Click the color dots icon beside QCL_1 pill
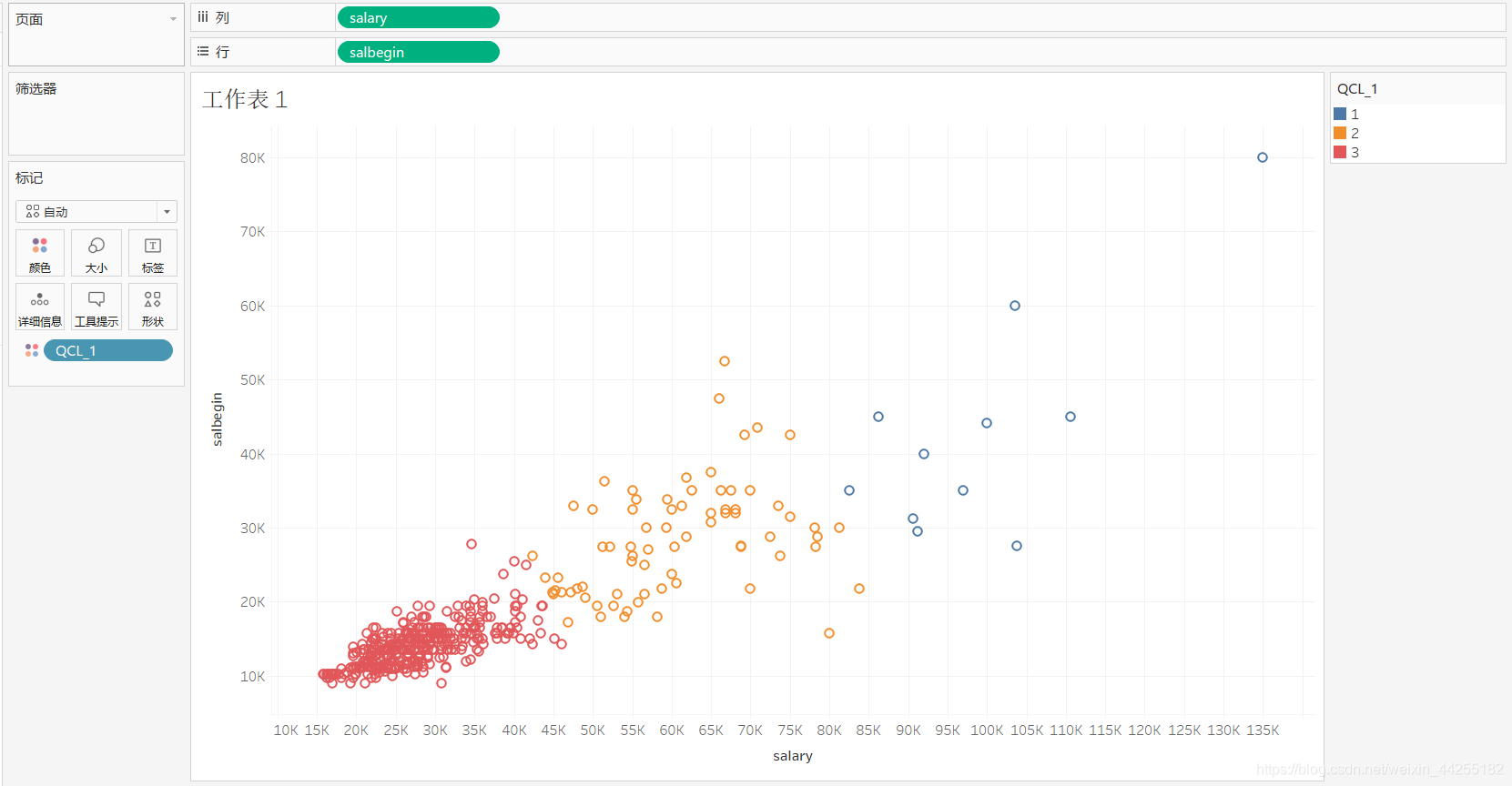The height and width of the screenshot is (786, 1512). (32, 350)
